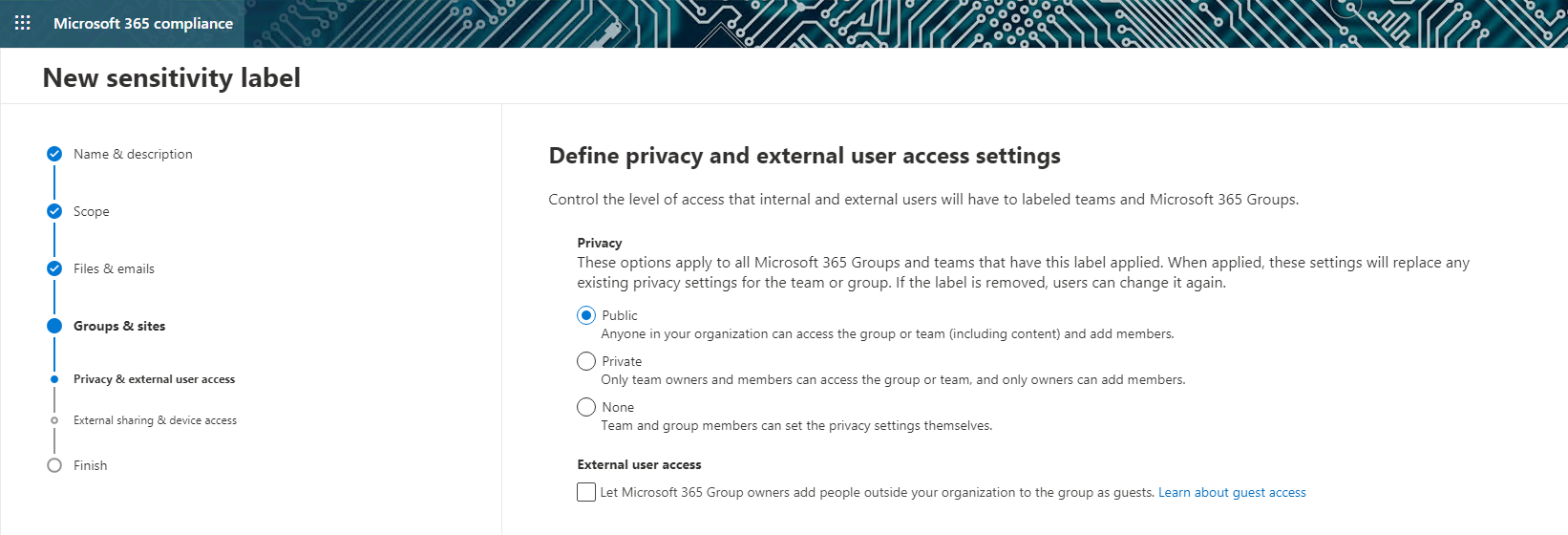
Task: Click the Microsoft 365 compliance header title
Action: coord(143,23)
